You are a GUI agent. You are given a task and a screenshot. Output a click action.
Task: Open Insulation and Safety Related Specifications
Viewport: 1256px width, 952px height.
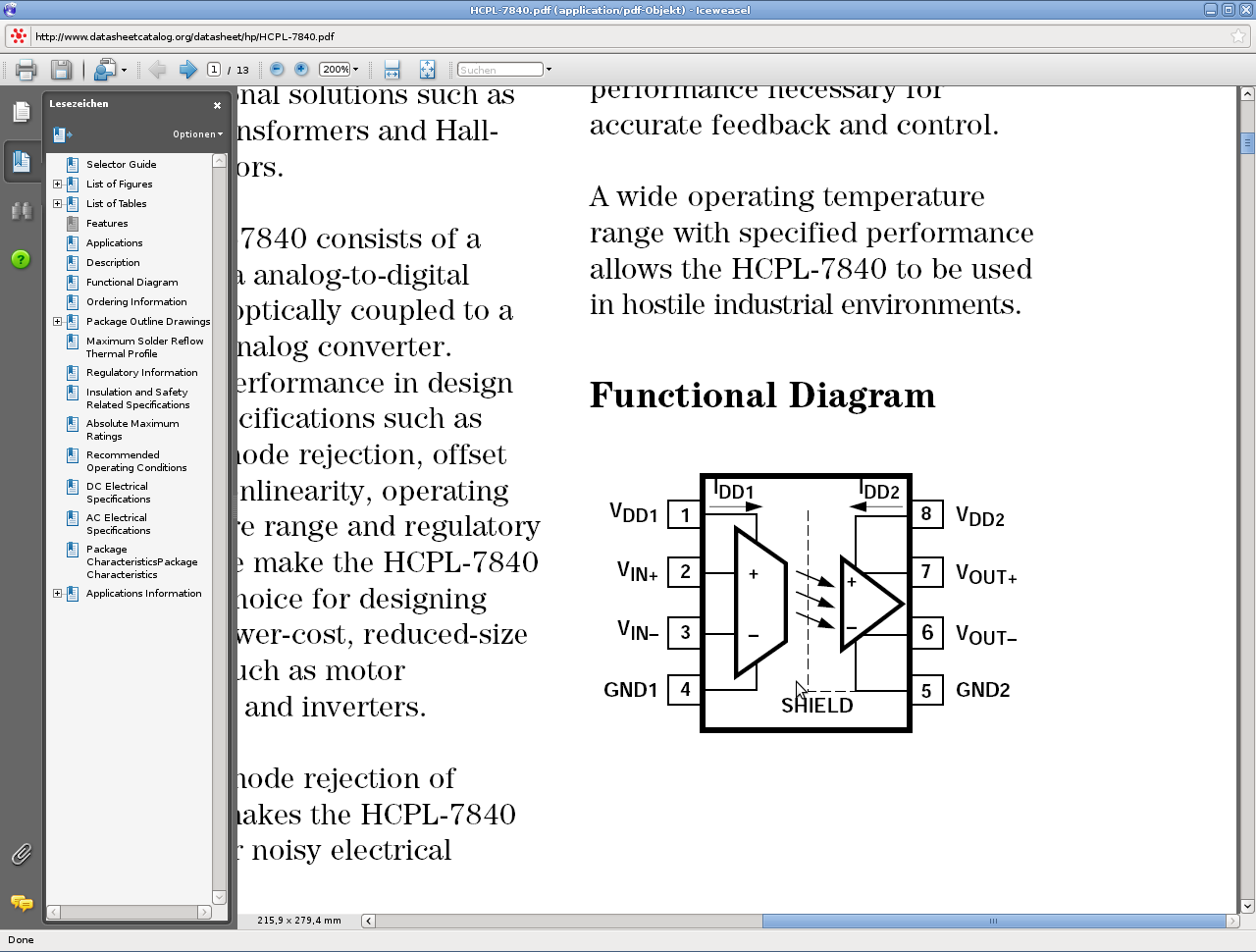tap(137, 398)
